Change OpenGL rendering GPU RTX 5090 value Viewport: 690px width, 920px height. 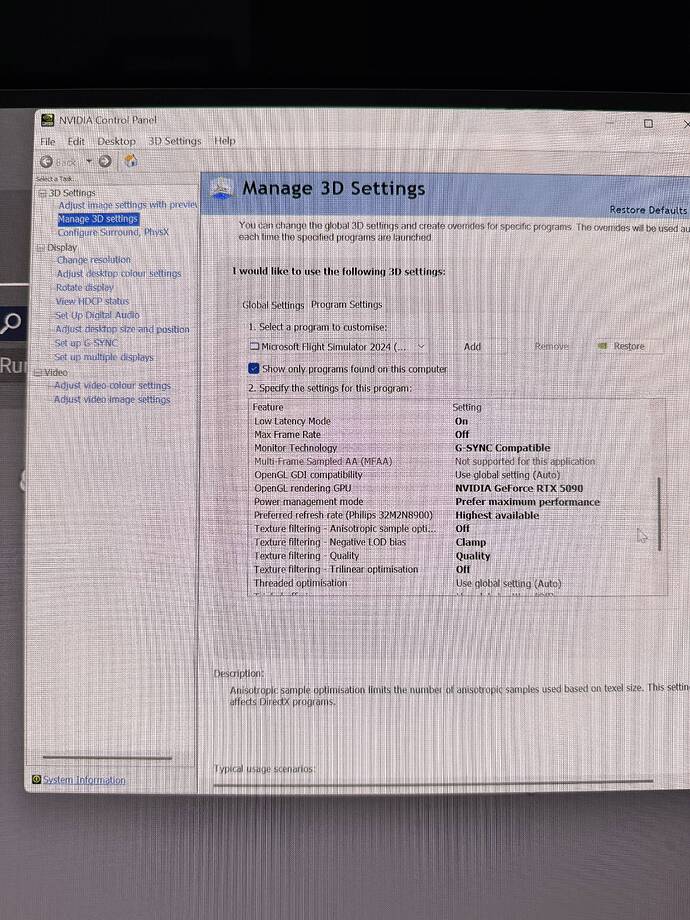[519, 488]
